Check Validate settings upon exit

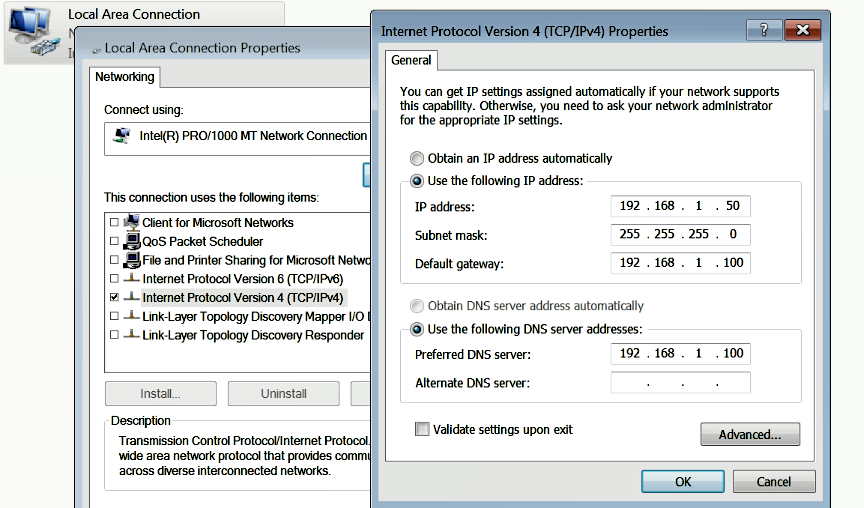coord(422,429)
